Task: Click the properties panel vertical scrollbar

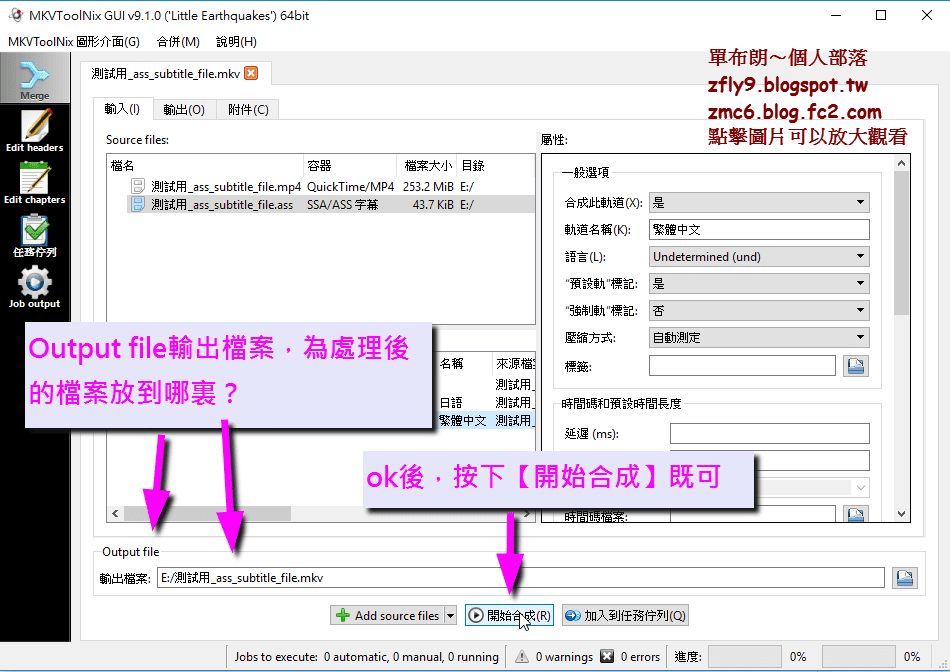Action: 901,243
